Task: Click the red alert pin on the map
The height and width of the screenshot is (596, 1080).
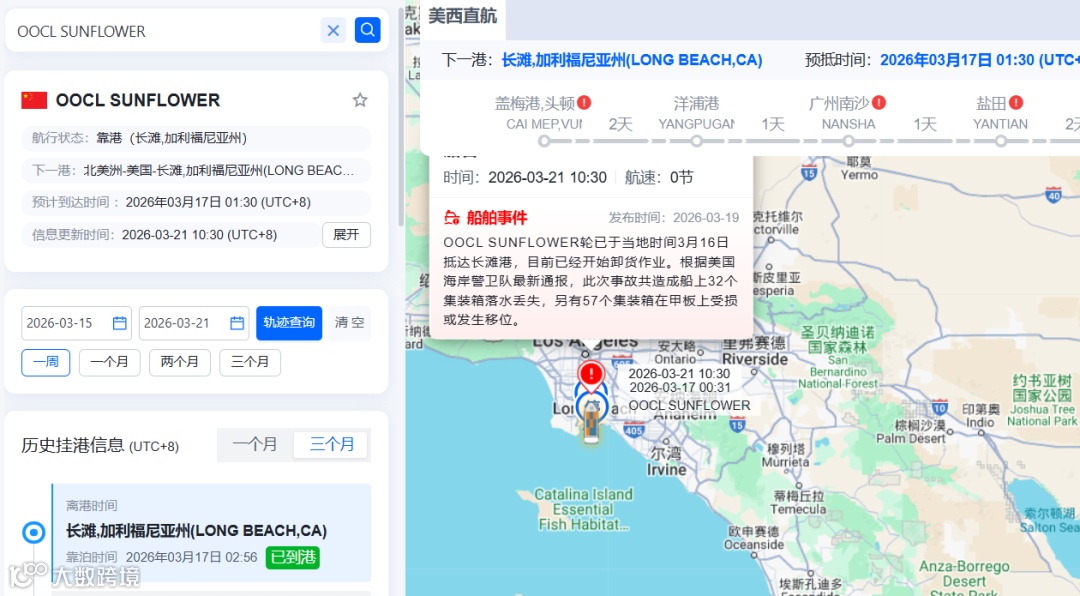Action: (x=590, y=375)
